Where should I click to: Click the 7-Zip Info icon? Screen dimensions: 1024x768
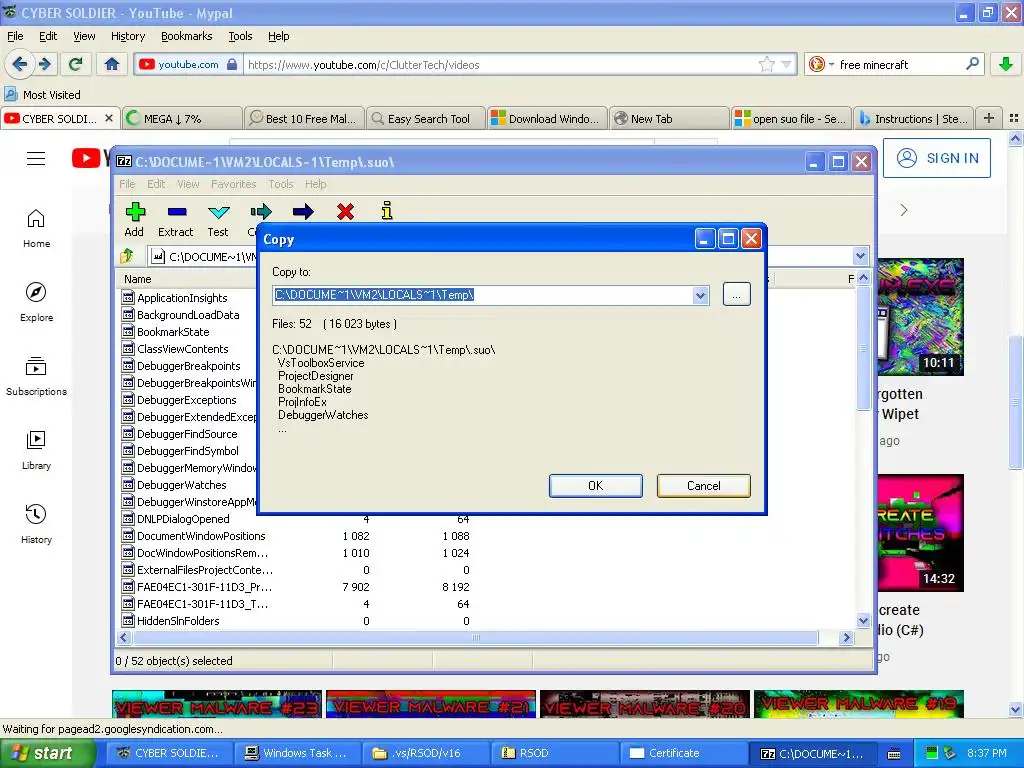point(387,210)
